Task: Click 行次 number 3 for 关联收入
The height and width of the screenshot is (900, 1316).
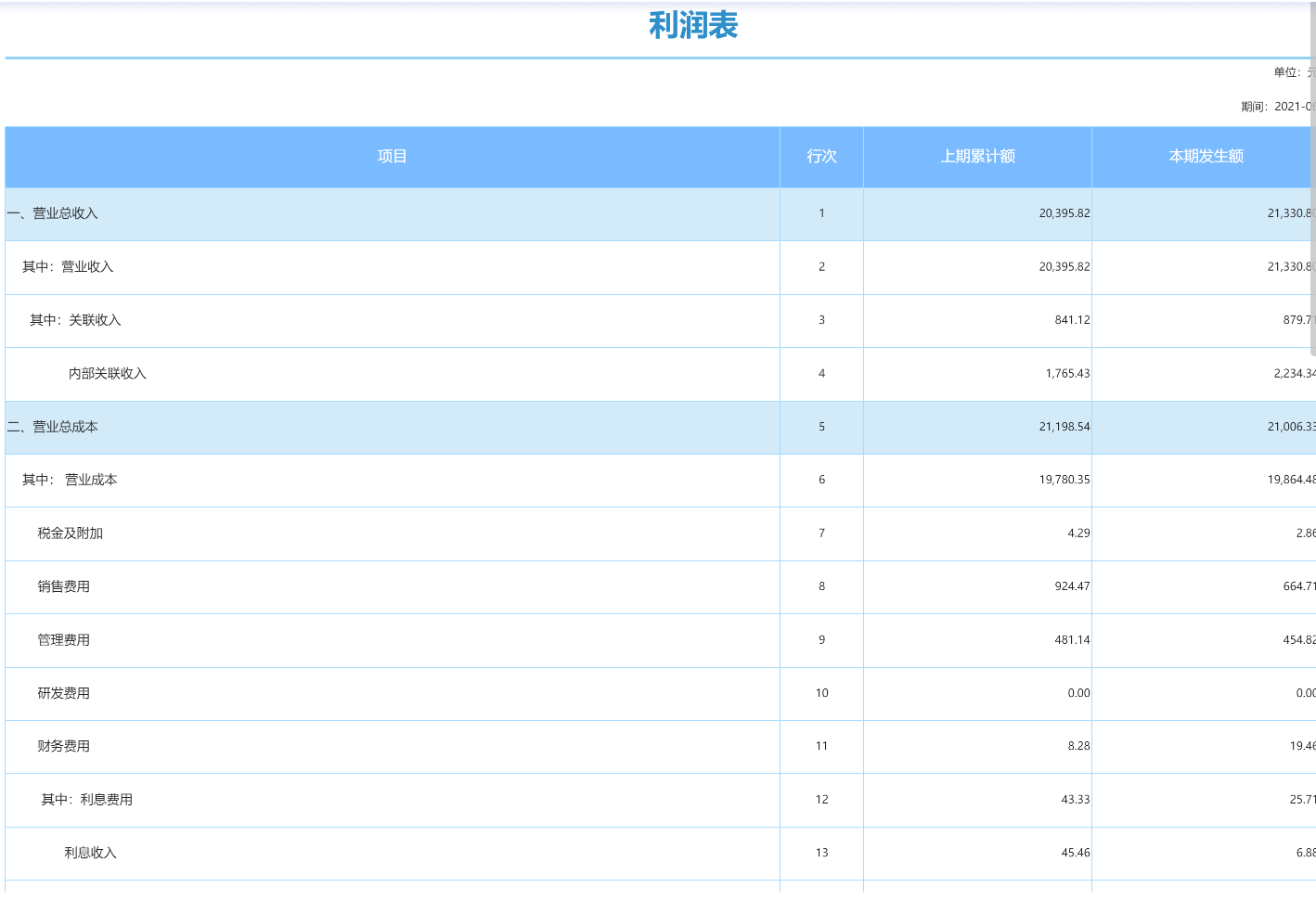Action: (x=821, y=320)
